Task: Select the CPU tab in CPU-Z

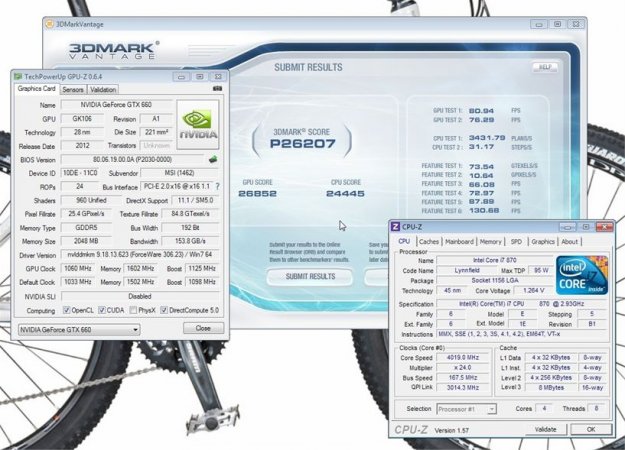Action: [x=404, y=241]
